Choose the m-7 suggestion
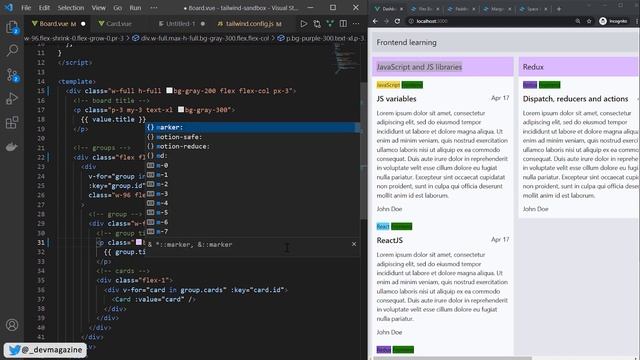Viewport: 640px width, 360px height. coord(252,231)
